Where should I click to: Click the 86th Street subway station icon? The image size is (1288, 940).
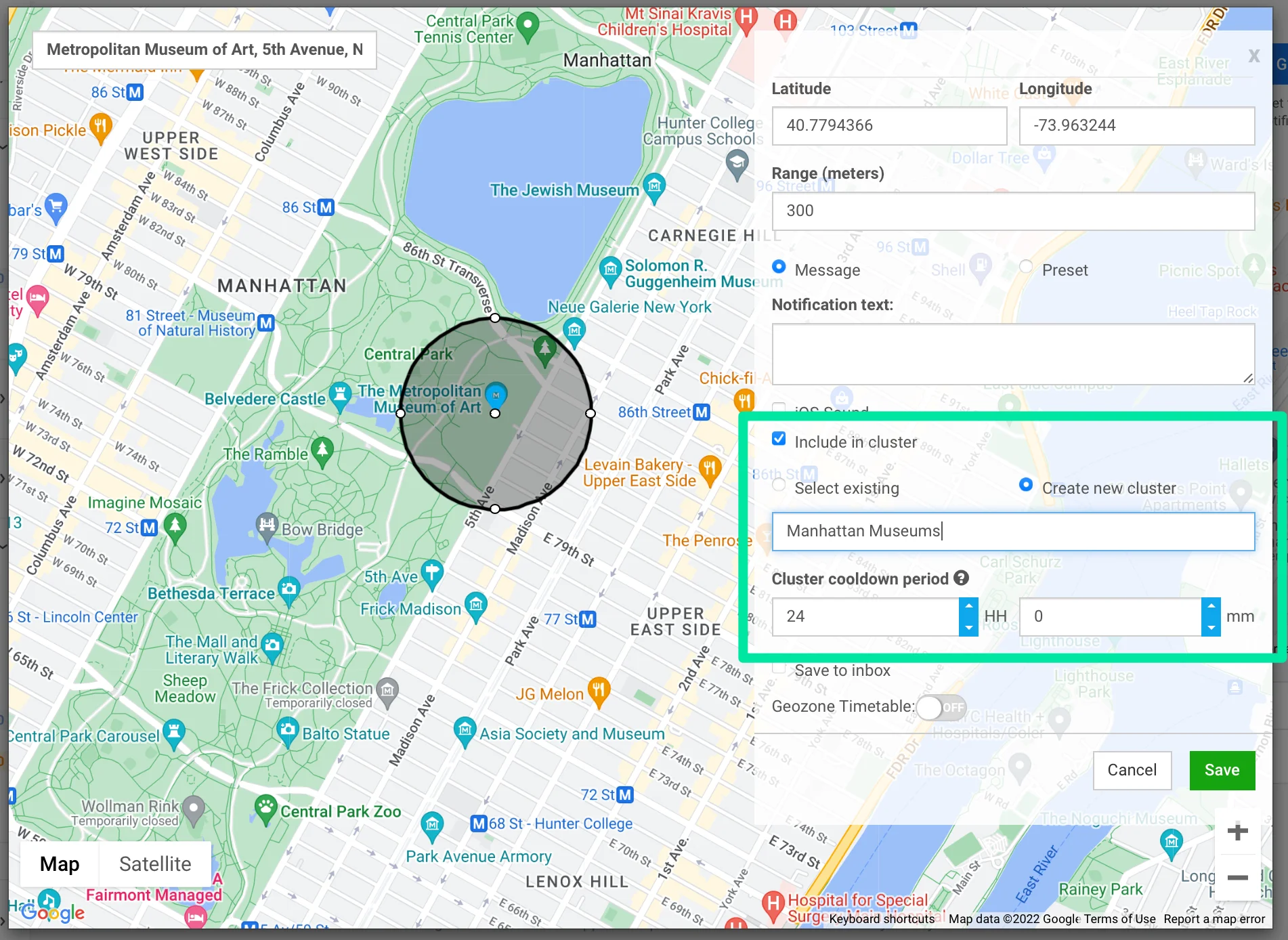(x=701, y=411)
